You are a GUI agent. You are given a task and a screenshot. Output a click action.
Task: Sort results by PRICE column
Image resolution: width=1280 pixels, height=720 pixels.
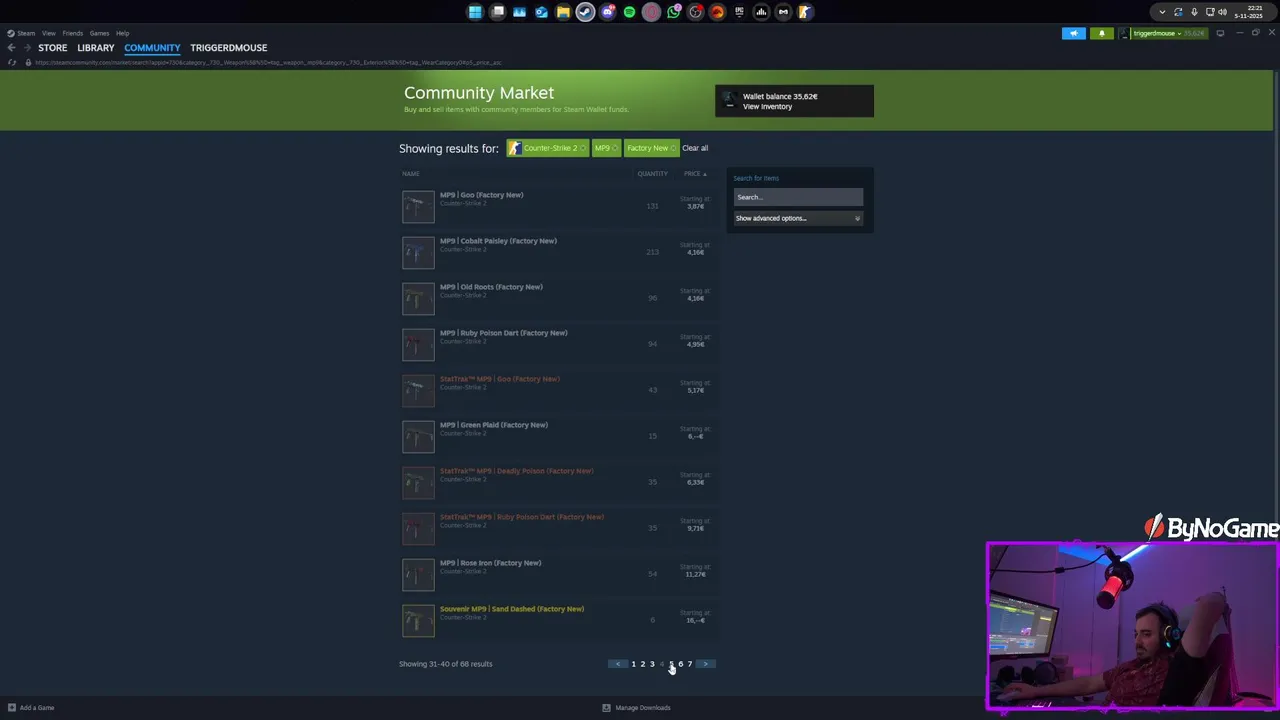pos(694,174)
